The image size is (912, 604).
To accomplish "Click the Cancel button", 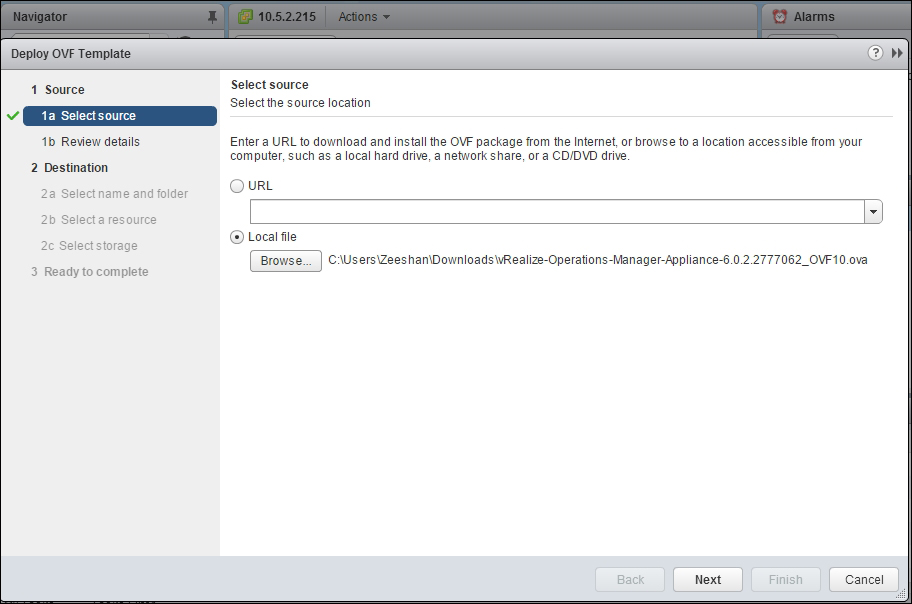I will pyautogui.click(x=864, y=579).
